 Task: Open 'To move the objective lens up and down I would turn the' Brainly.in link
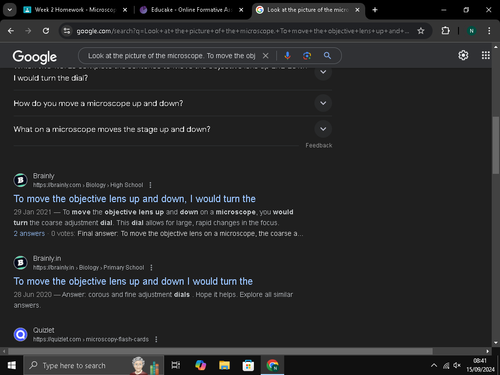click(133, 281)
